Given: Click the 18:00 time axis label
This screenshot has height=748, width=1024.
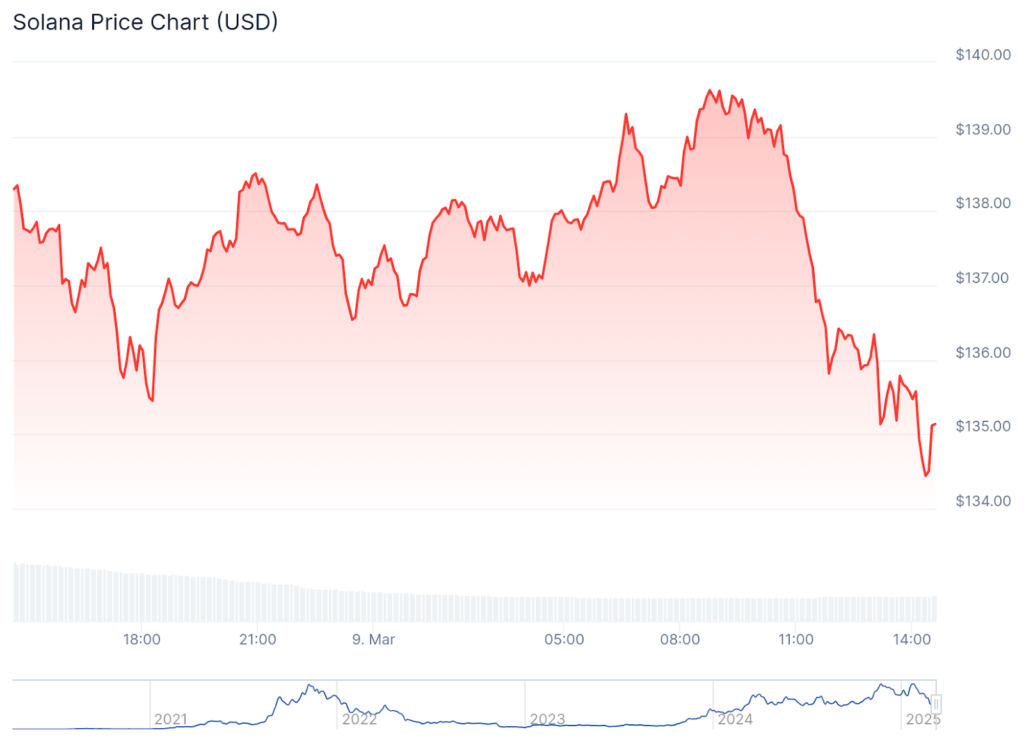Looking at the screenshot, I should point(142,638).
